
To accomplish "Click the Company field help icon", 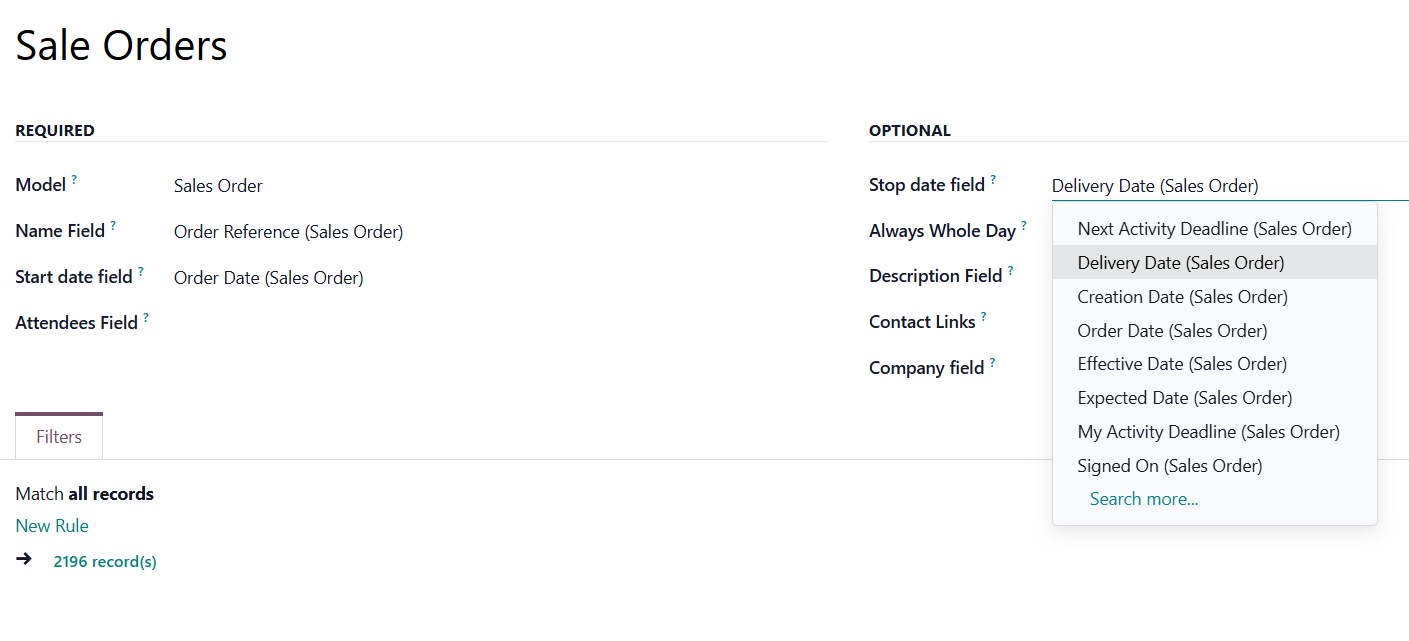I will (992, 363).
